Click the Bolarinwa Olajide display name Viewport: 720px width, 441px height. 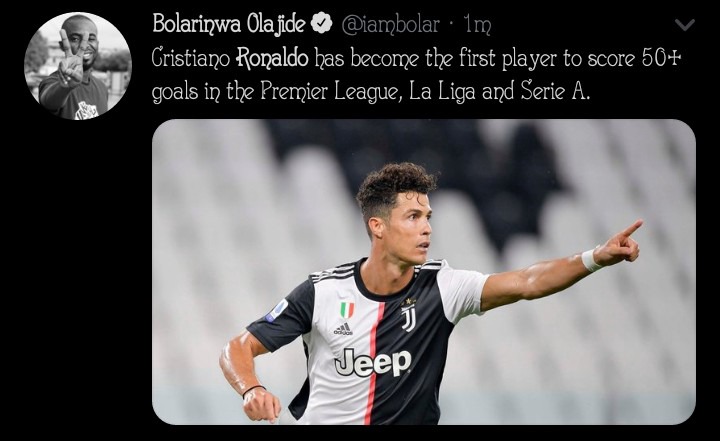pos(228,24)
